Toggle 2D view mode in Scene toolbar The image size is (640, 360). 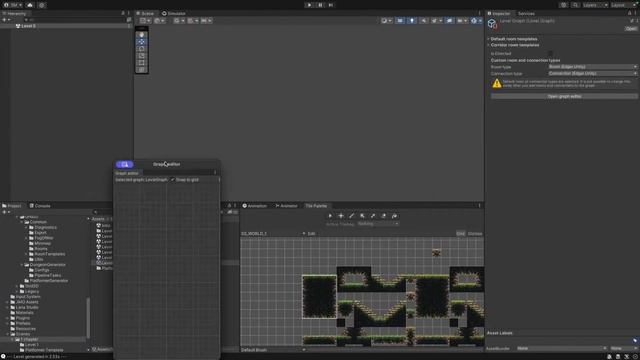[400, 20]
